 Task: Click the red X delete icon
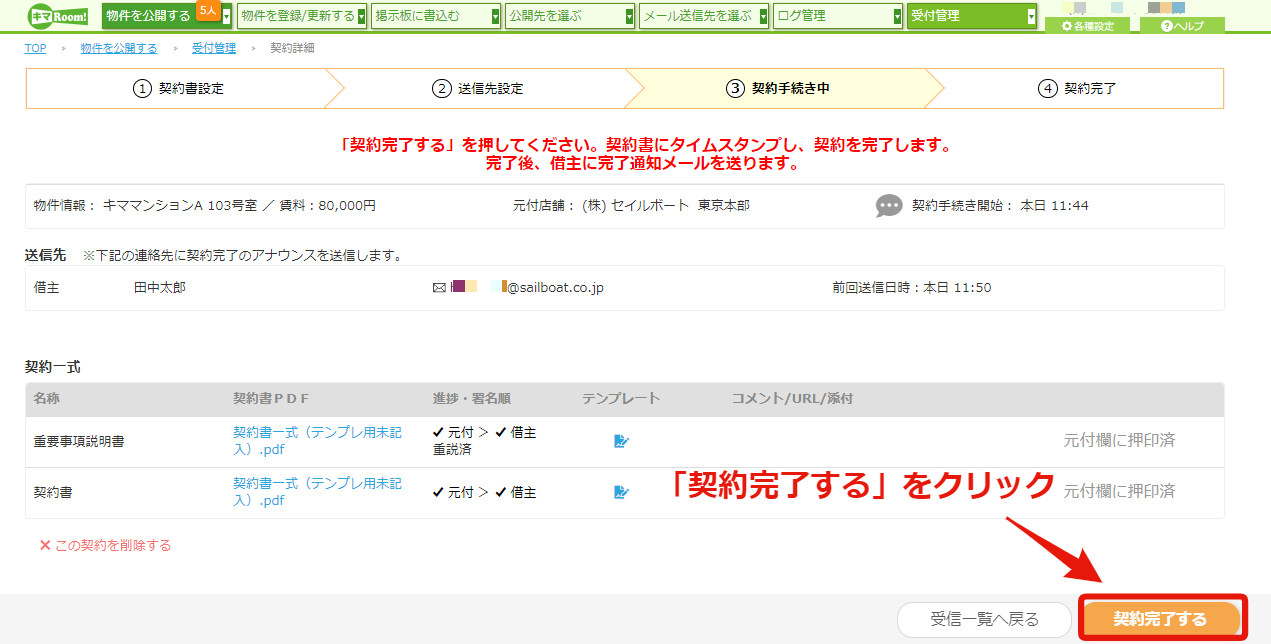(45, 546)
